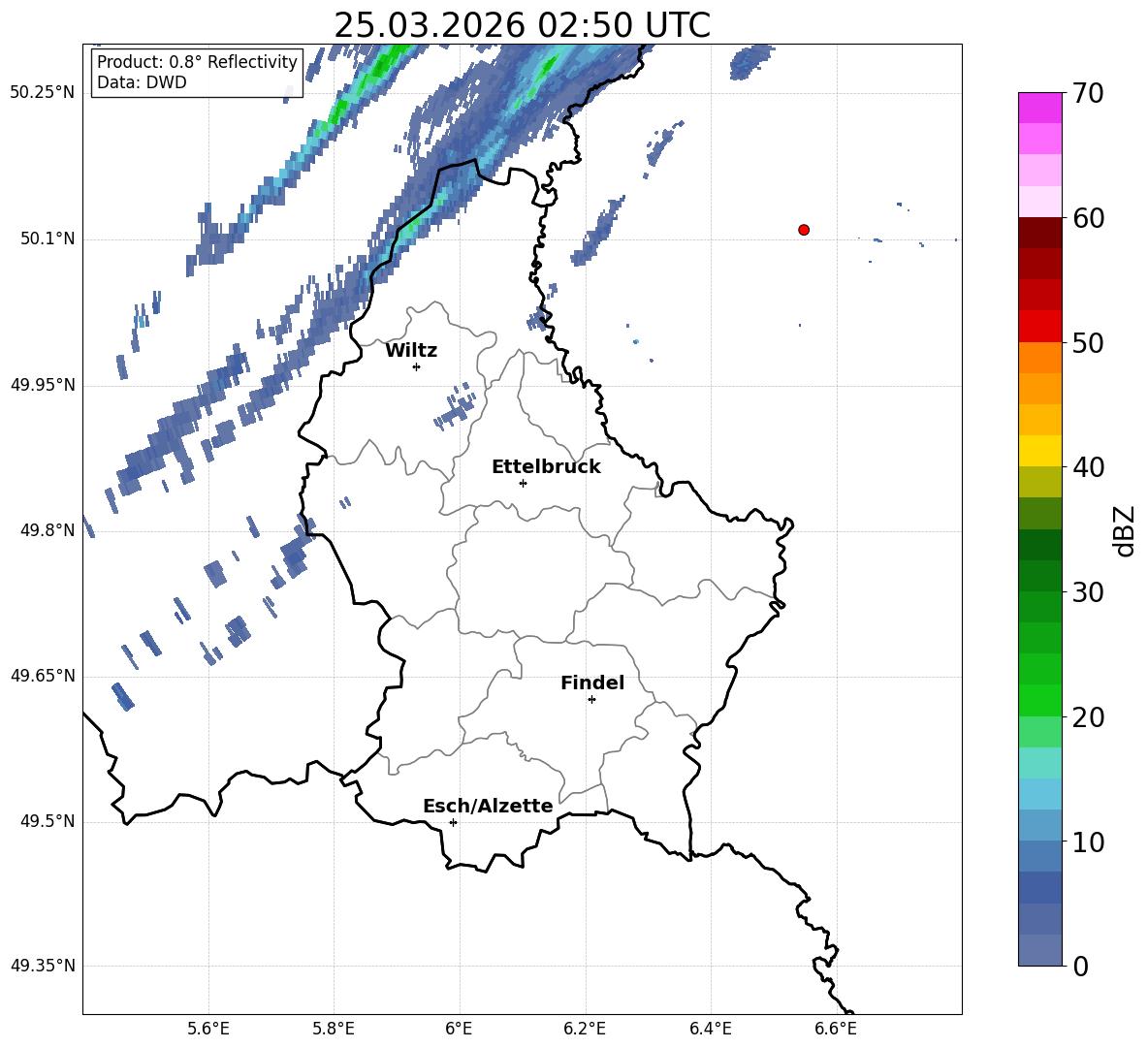The image size is (1148, 1048).
Task: Click the red dot station marker
Action: click(804, 230)
